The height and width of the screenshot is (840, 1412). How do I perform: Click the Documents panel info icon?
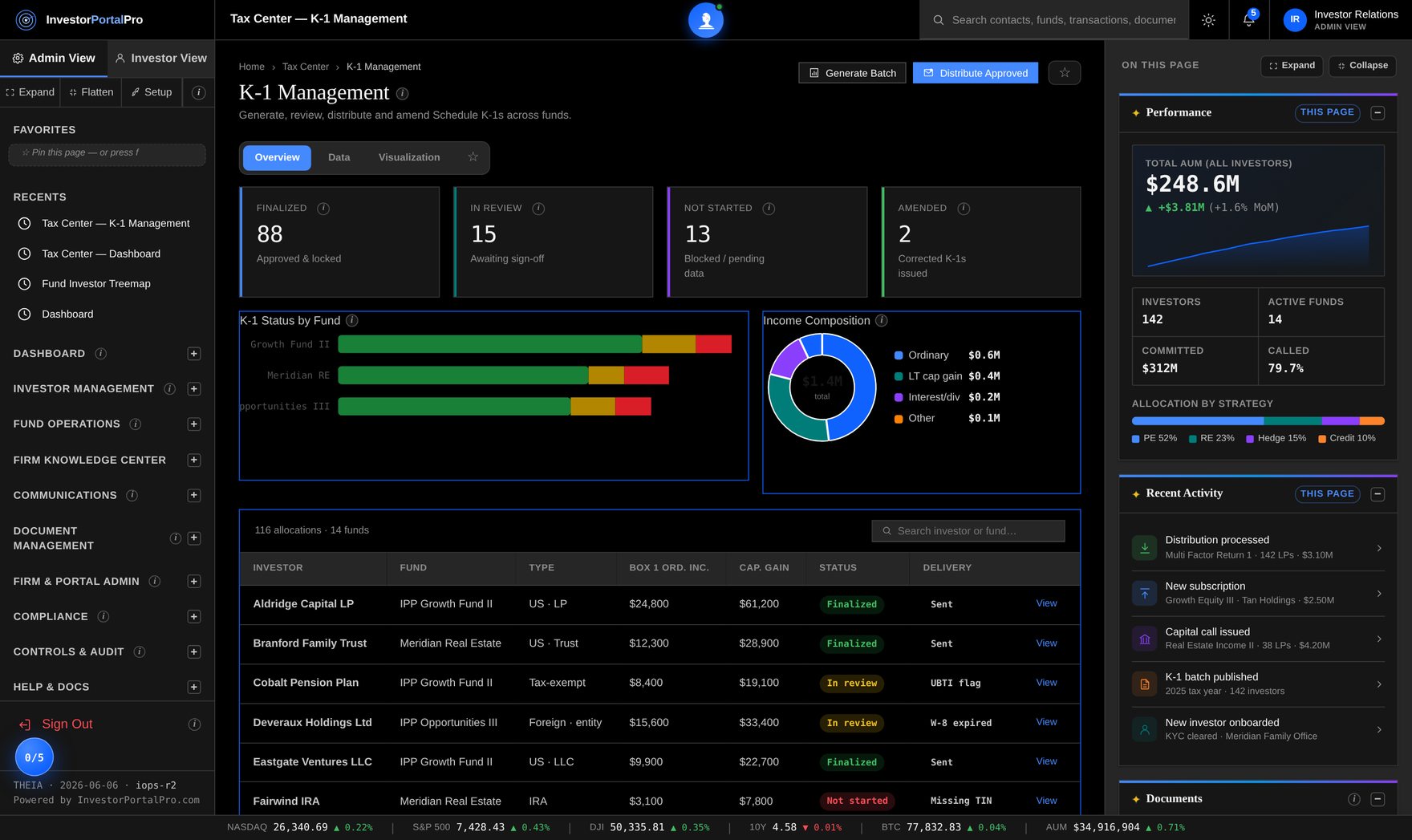(x=1354, y=799)
